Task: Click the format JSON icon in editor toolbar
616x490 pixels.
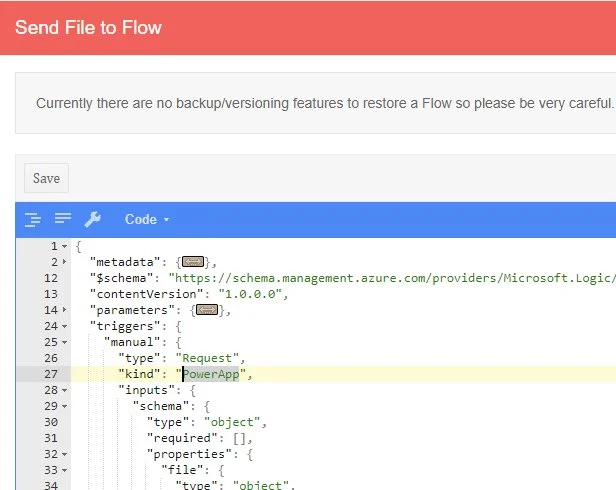Action: coord(32,219)
